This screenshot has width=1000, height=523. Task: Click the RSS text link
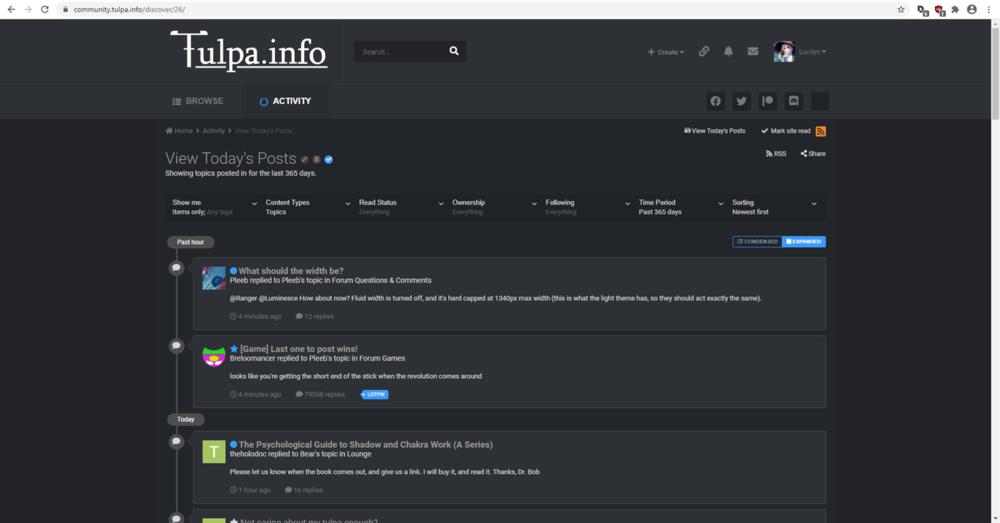click(776, 154)
